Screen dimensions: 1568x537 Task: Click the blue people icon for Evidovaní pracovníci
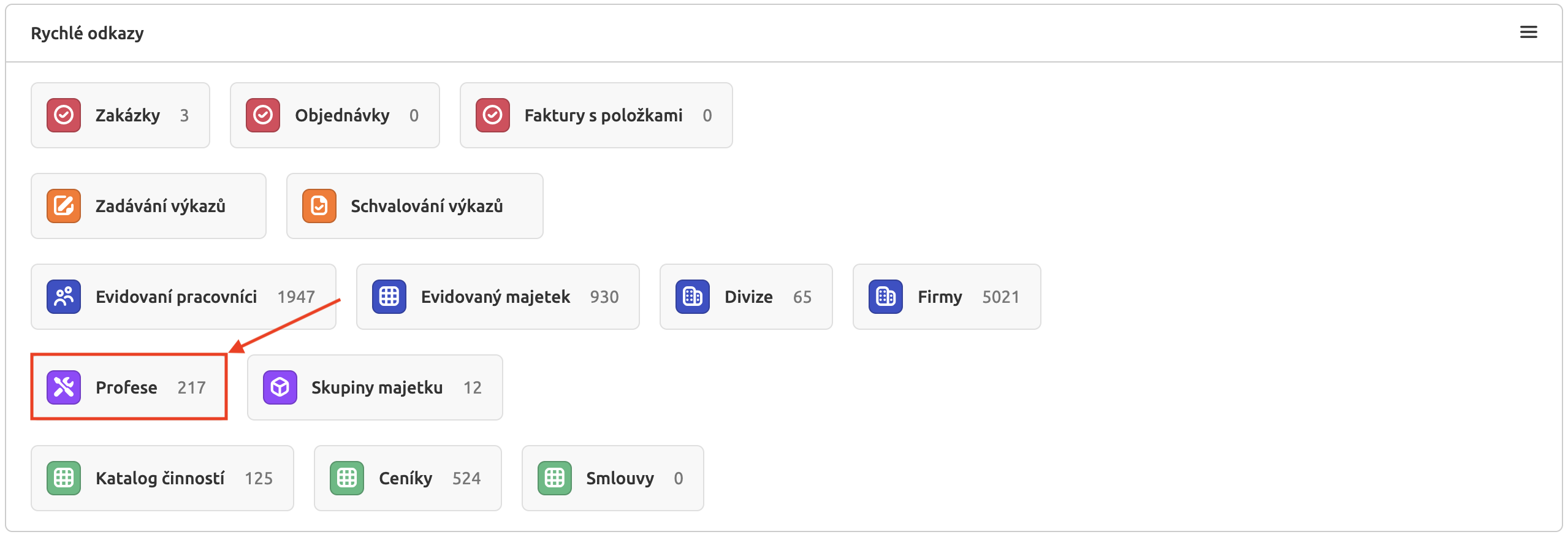[64, 297]
